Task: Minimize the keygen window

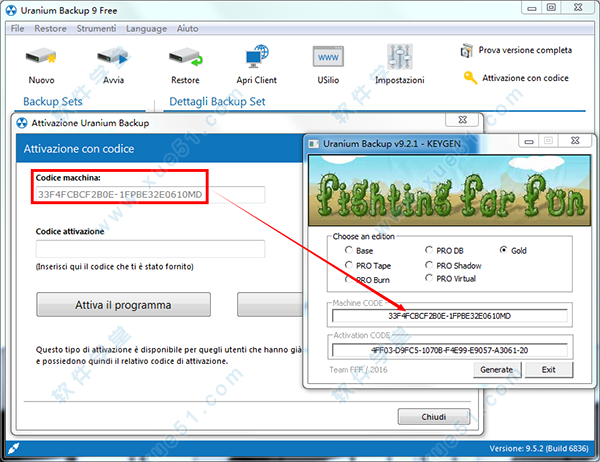Action: pyautogui.click(x=529, y=141)
